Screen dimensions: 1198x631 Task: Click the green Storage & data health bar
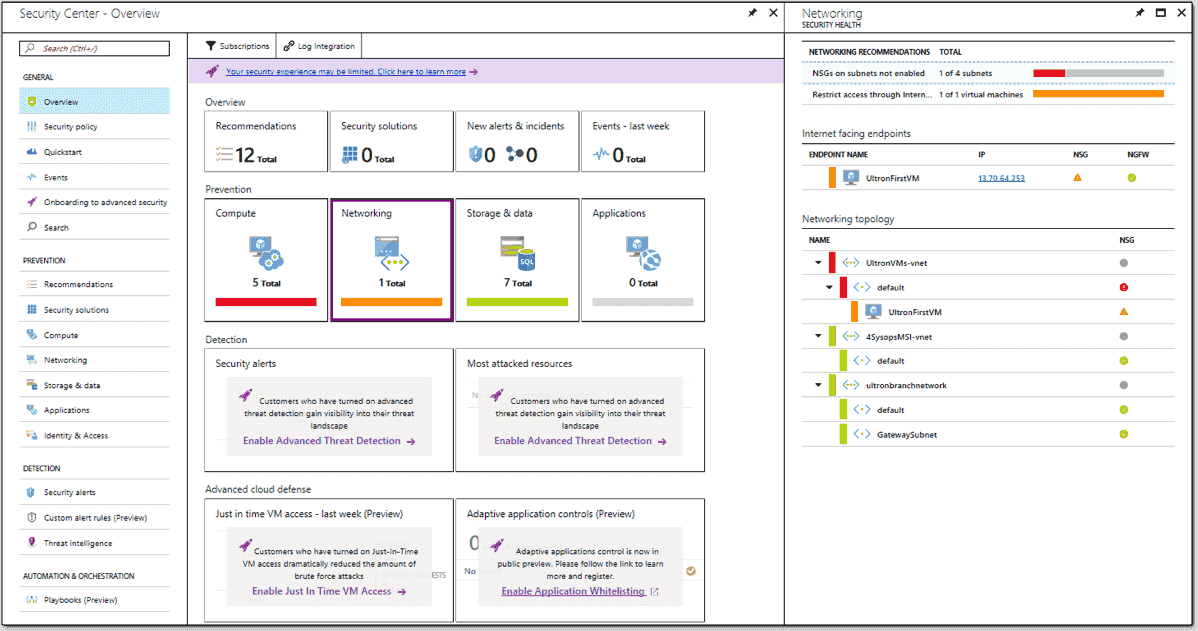click(x=517, y=302)
